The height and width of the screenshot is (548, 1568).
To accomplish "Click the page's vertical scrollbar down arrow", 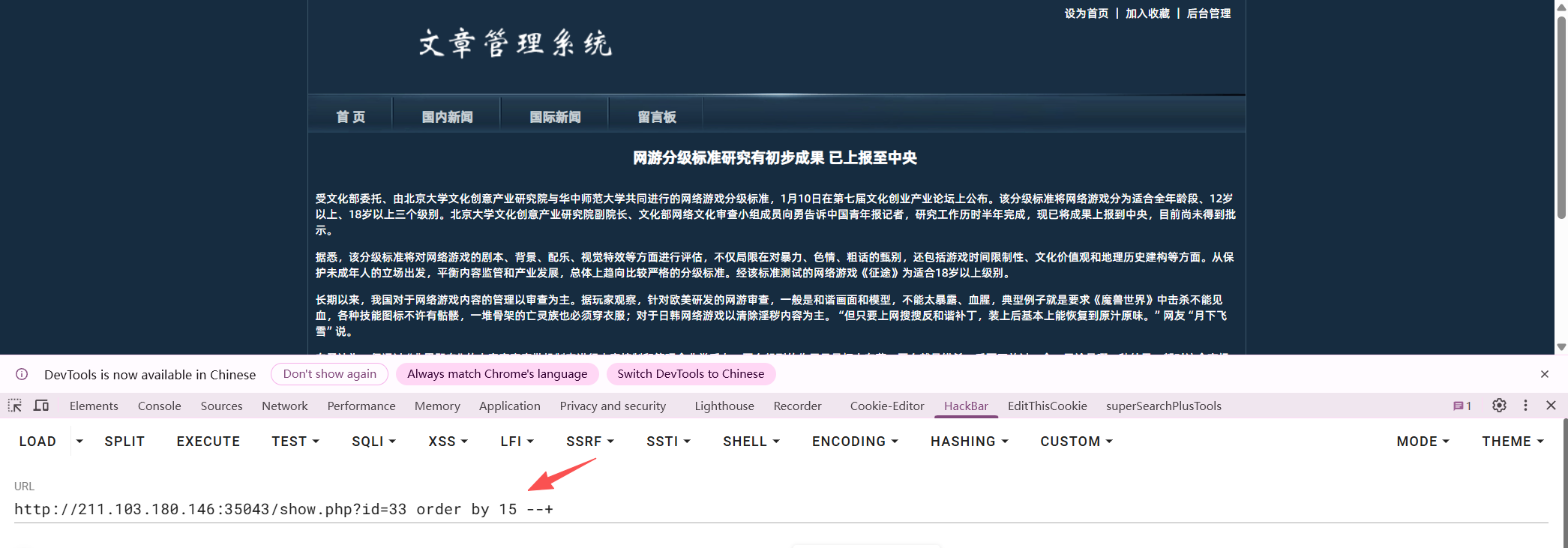I will 1561,347.
